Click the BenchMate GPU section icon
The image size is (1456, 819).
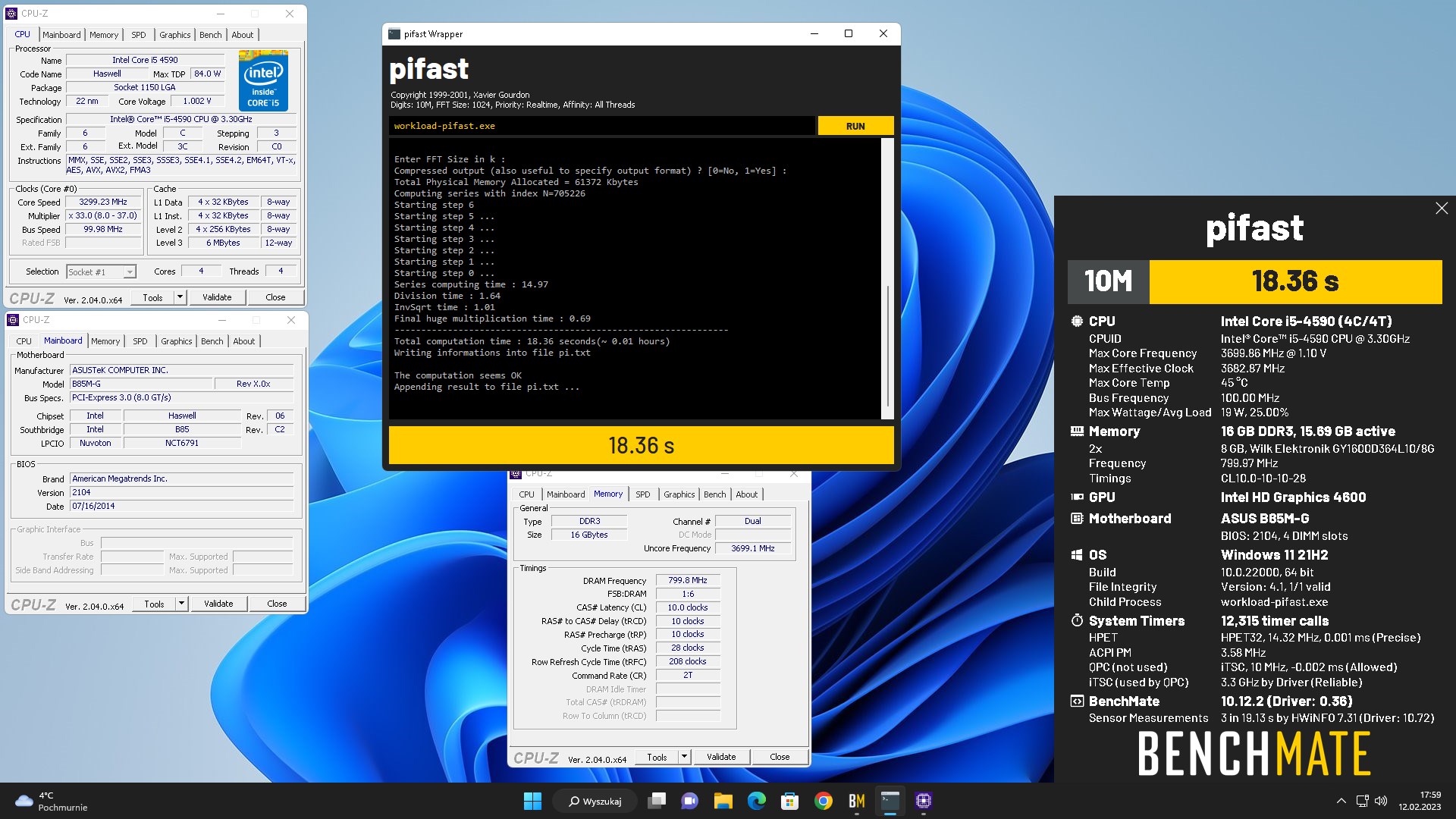(1077, 497)
